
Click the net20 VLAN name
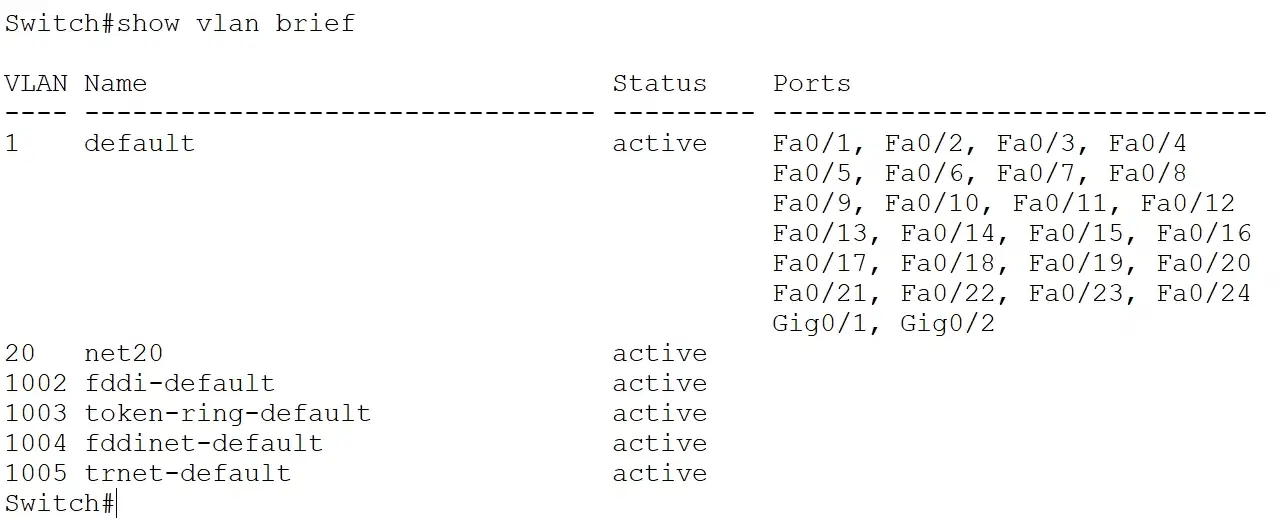tap(123, 353)
